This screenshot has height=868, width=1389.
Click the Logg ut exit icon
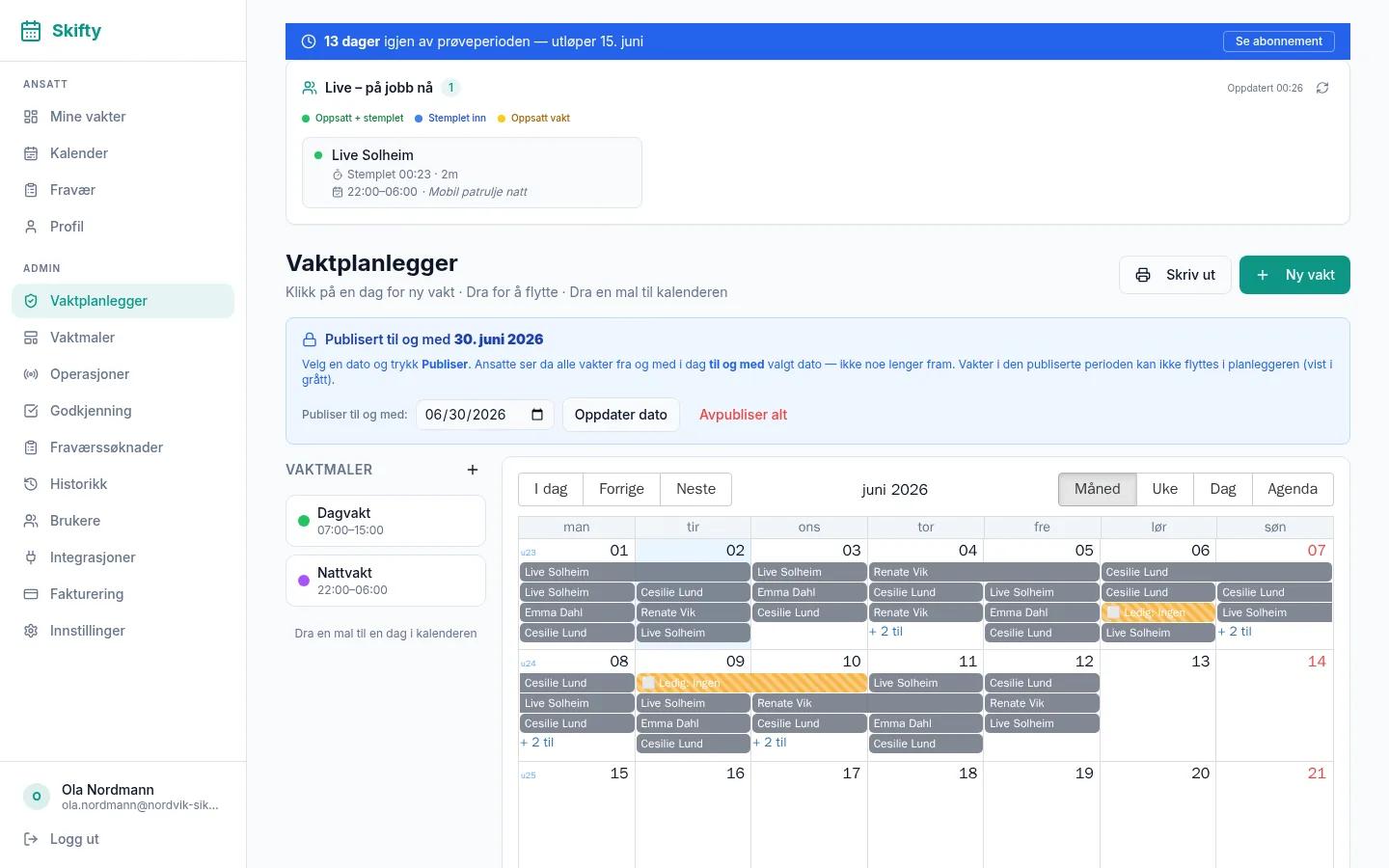[x=31, y=839]
